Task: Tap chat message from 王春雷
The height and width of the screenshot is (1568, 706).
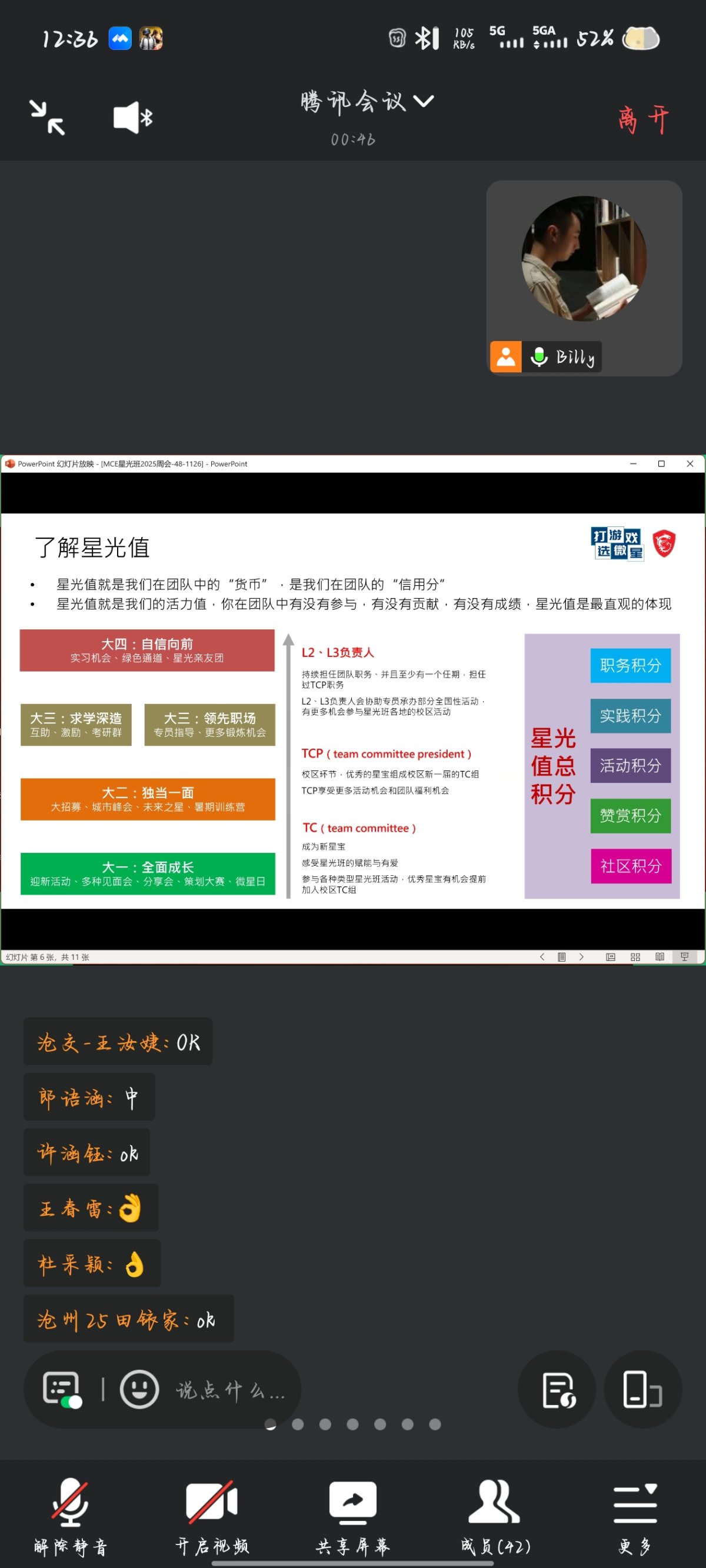Action: tap(91, 1207)
